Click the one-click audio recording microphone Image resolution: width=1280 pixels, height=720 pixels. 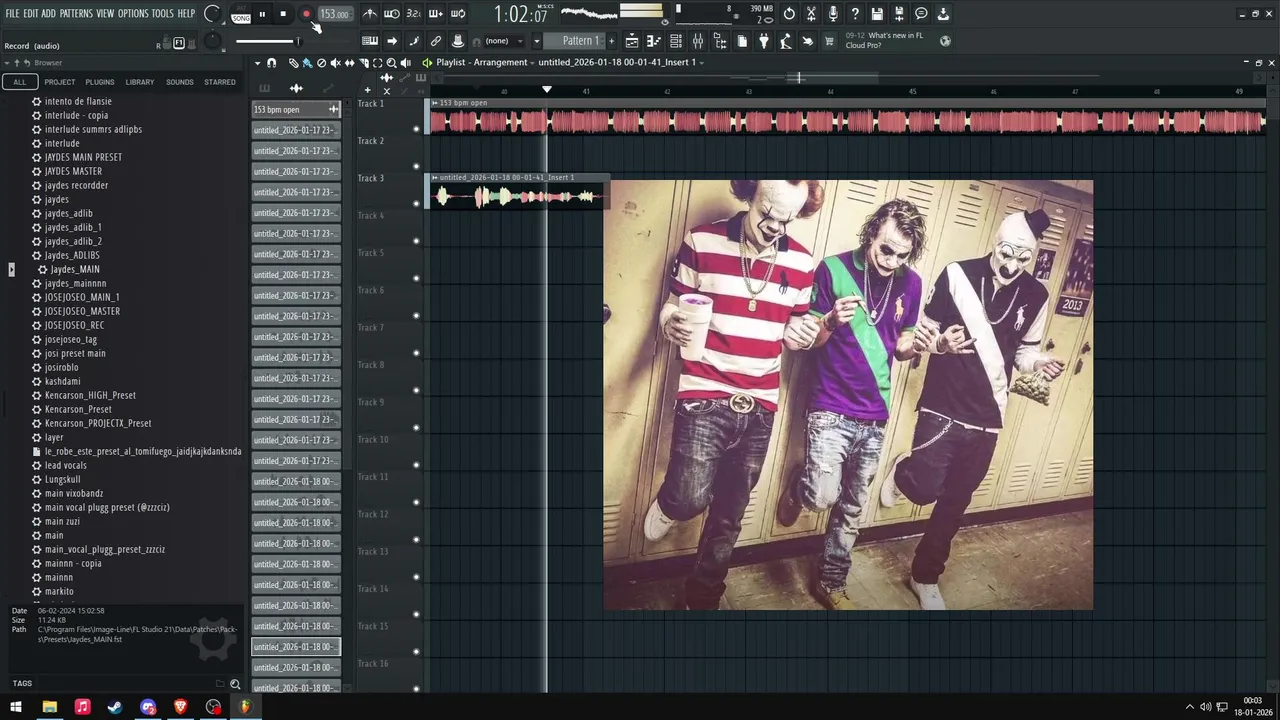click(833, 14)
